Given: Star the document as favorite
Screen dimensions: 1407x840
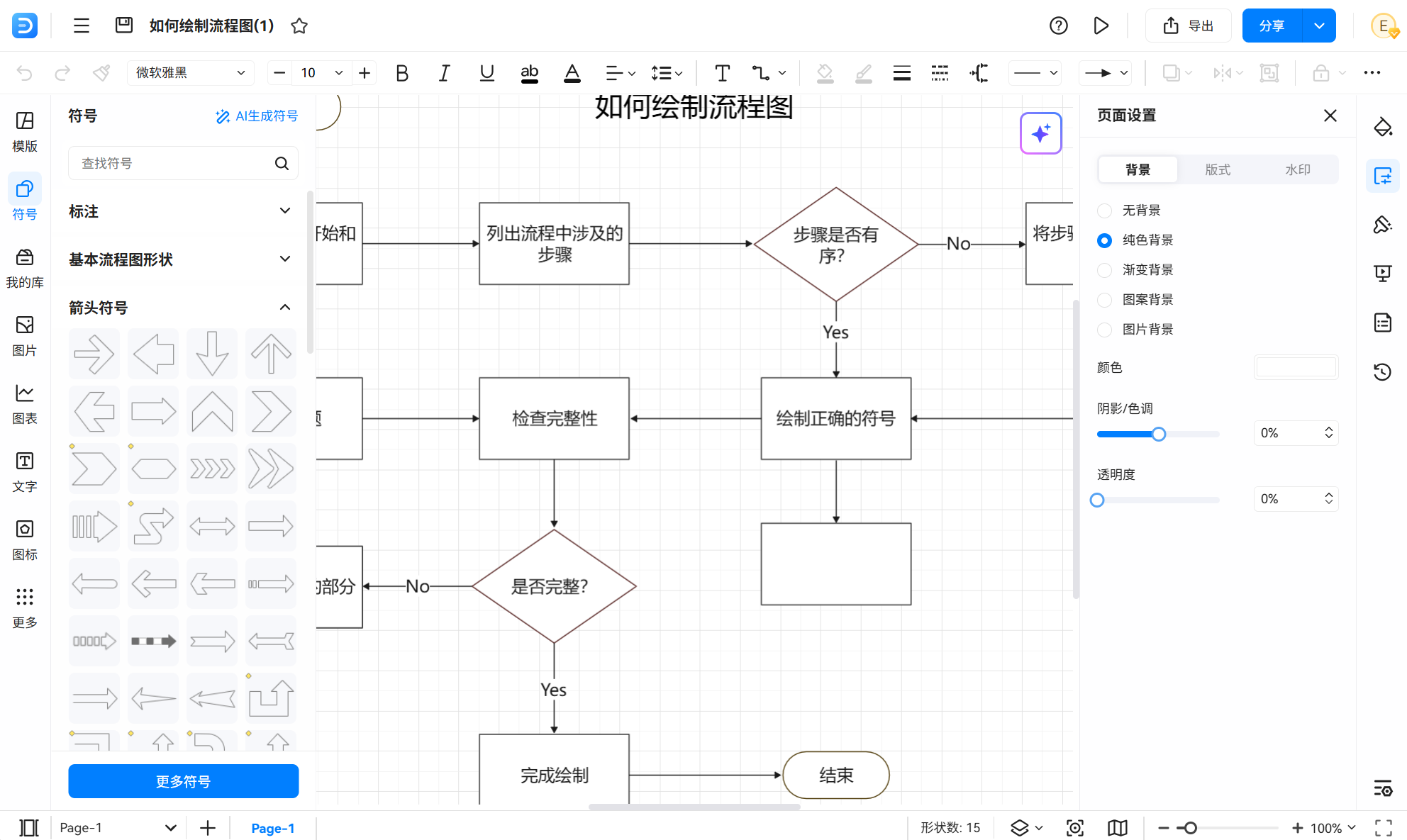Looking at the screenshot, I should (299, 26).
